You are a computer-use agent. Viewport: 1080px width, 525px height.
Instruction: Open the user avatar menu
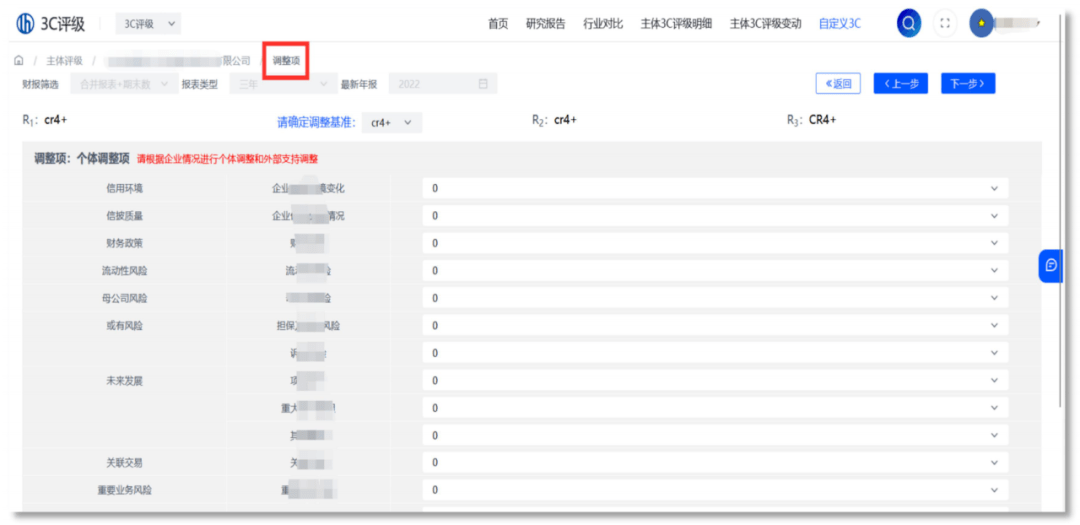pos(981,24)
